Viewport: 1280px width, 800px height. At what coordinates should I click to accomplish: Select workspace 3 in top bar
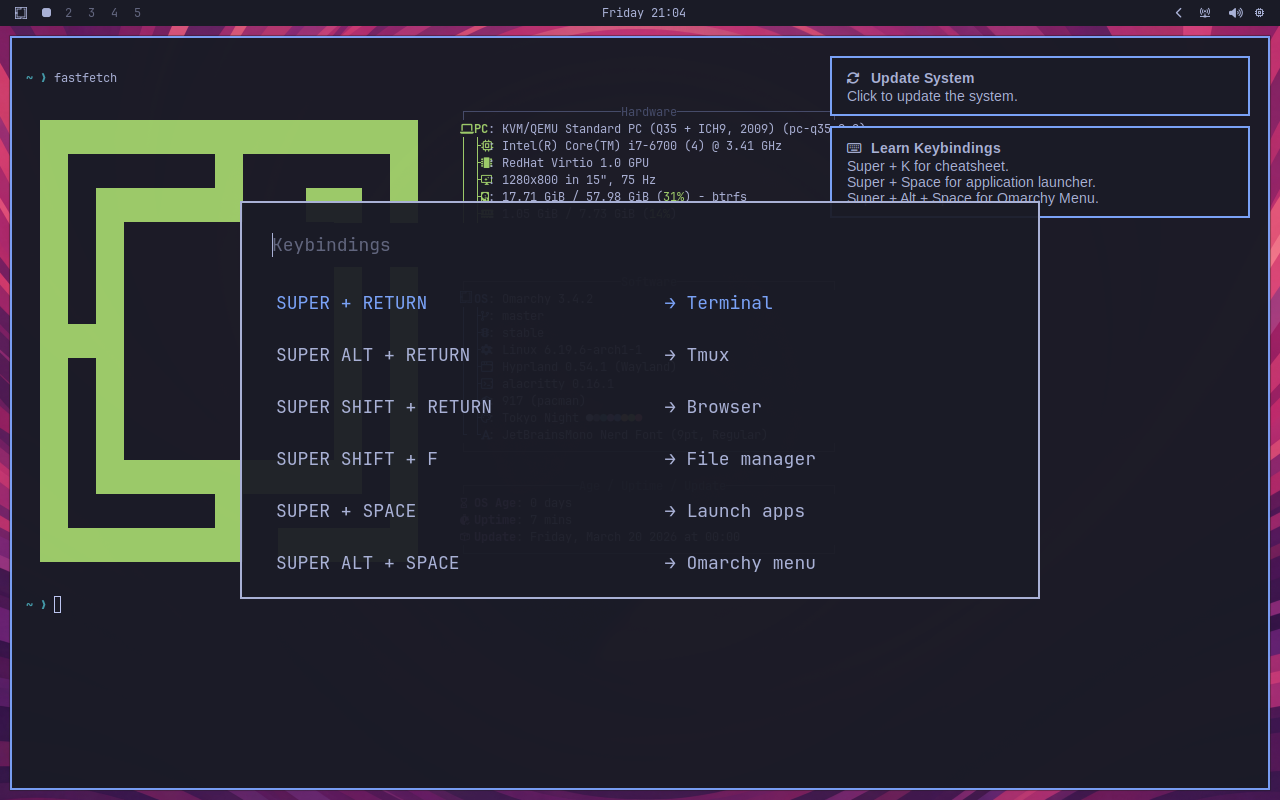point(91,13)
